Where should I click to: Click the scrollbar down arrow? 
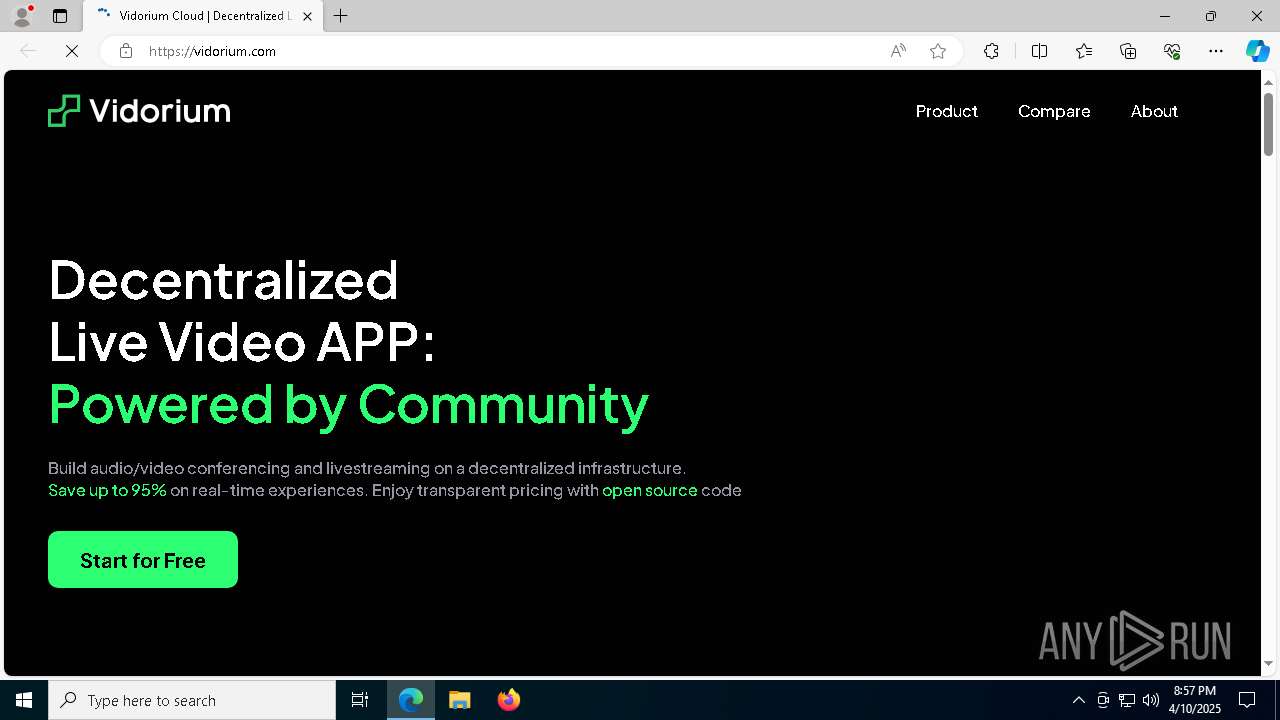[x=1268, y=663]
